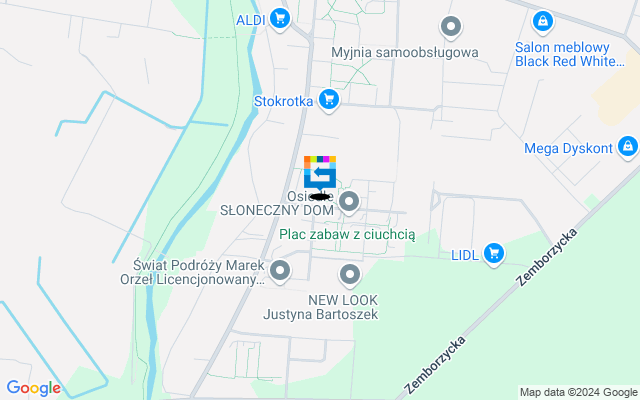Click the Stokrotka text label
Viewport: 640px width, 400px height.
click(x=283, y=101)
